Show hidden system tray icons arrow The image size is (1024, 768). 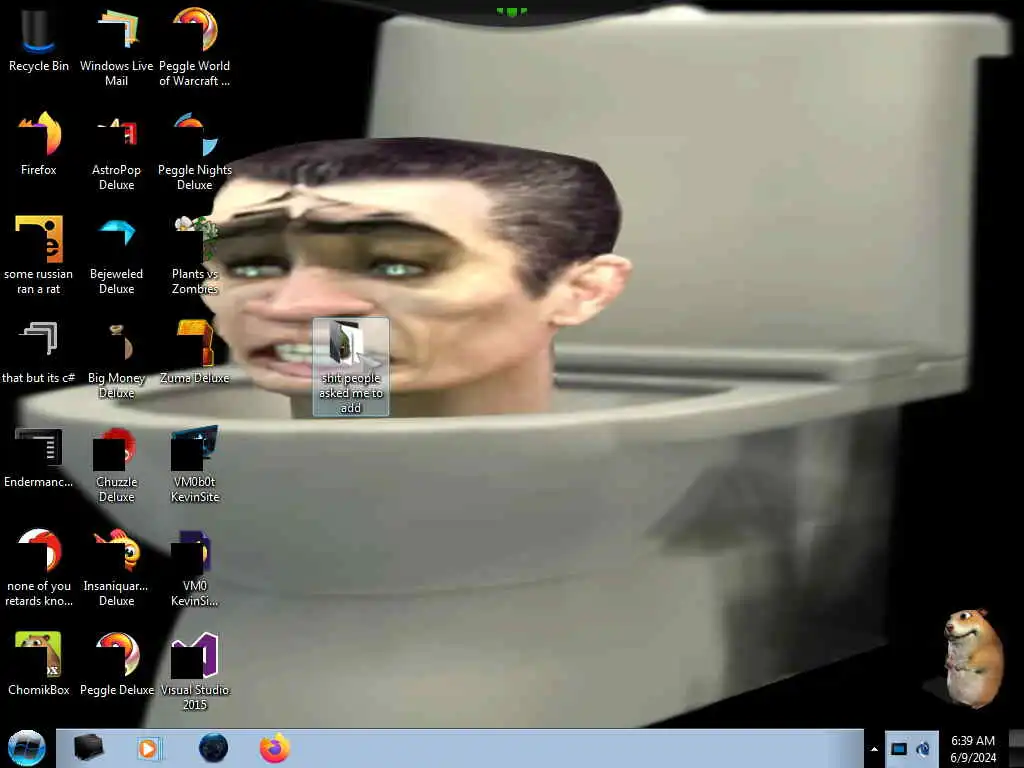tap(874, 749)
